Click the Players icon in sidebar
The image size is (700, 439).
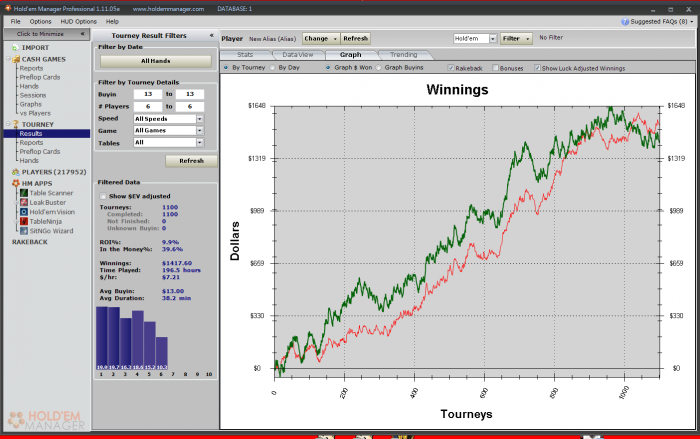[16, 172]
